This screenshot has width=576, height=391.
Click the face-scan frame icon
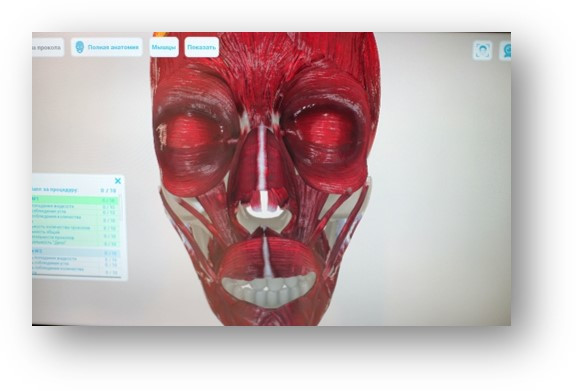click(482, 50)
